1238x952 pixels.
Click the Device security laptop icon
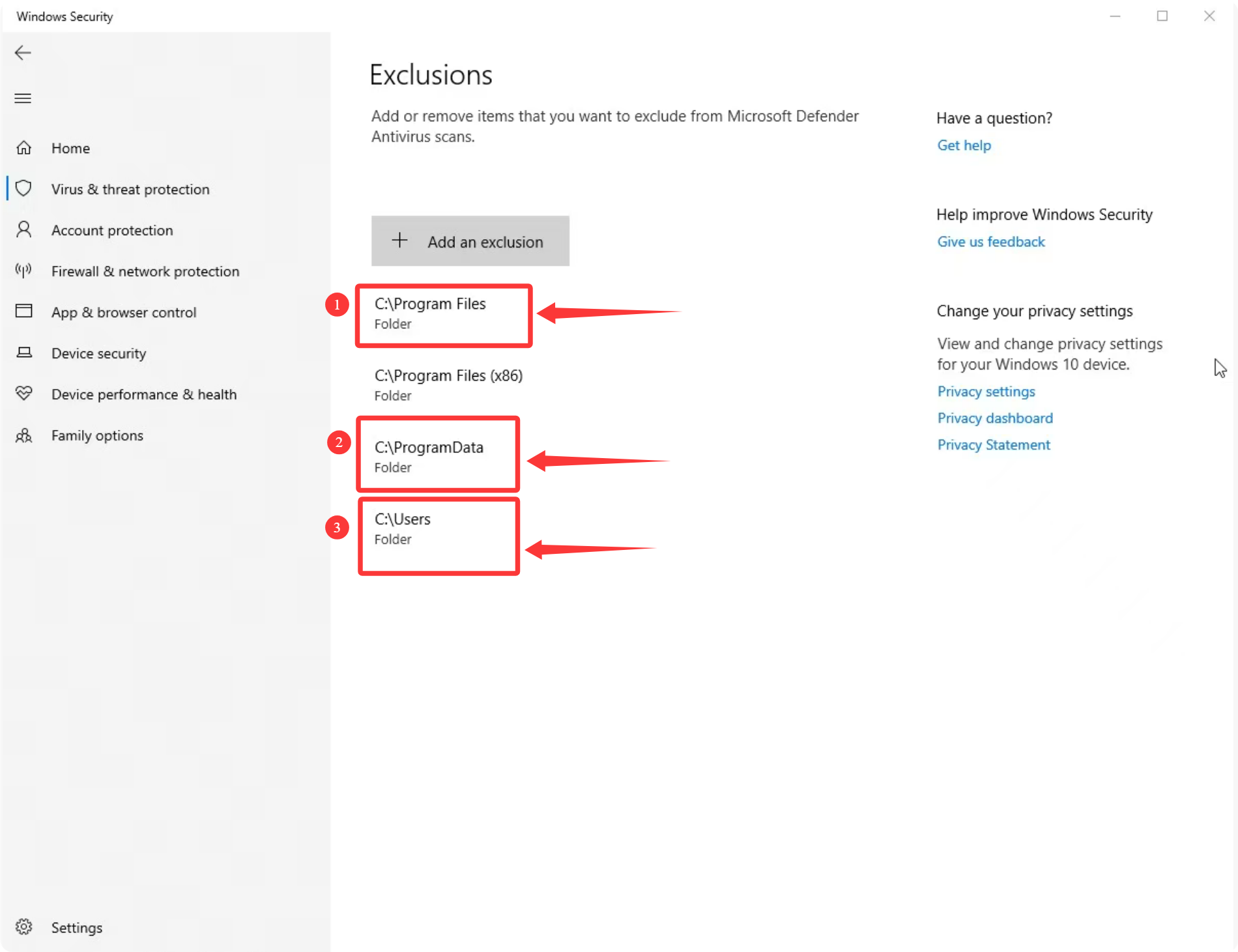click(24, 353)
